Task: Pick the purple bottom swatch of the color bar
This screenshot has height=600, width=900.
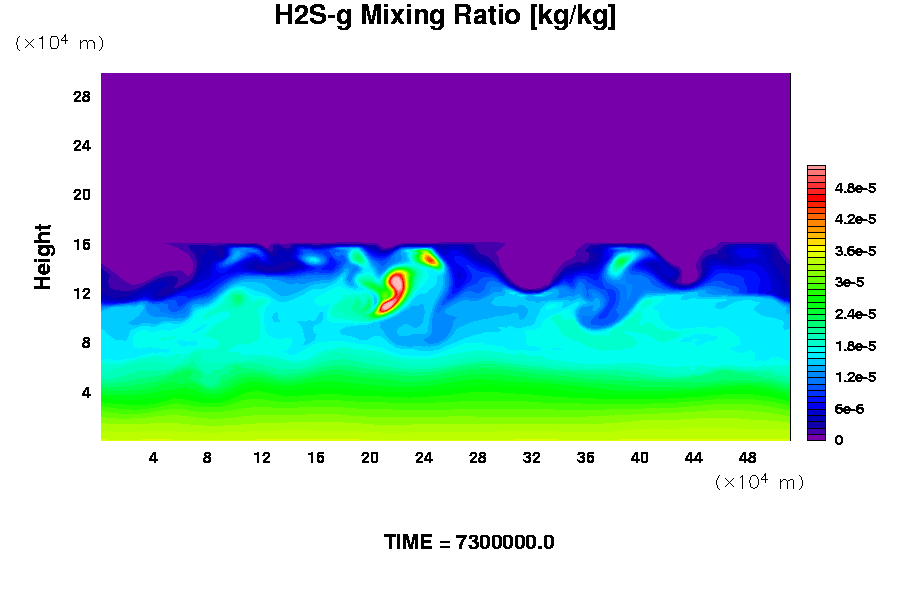Action: tap(816, 436)
